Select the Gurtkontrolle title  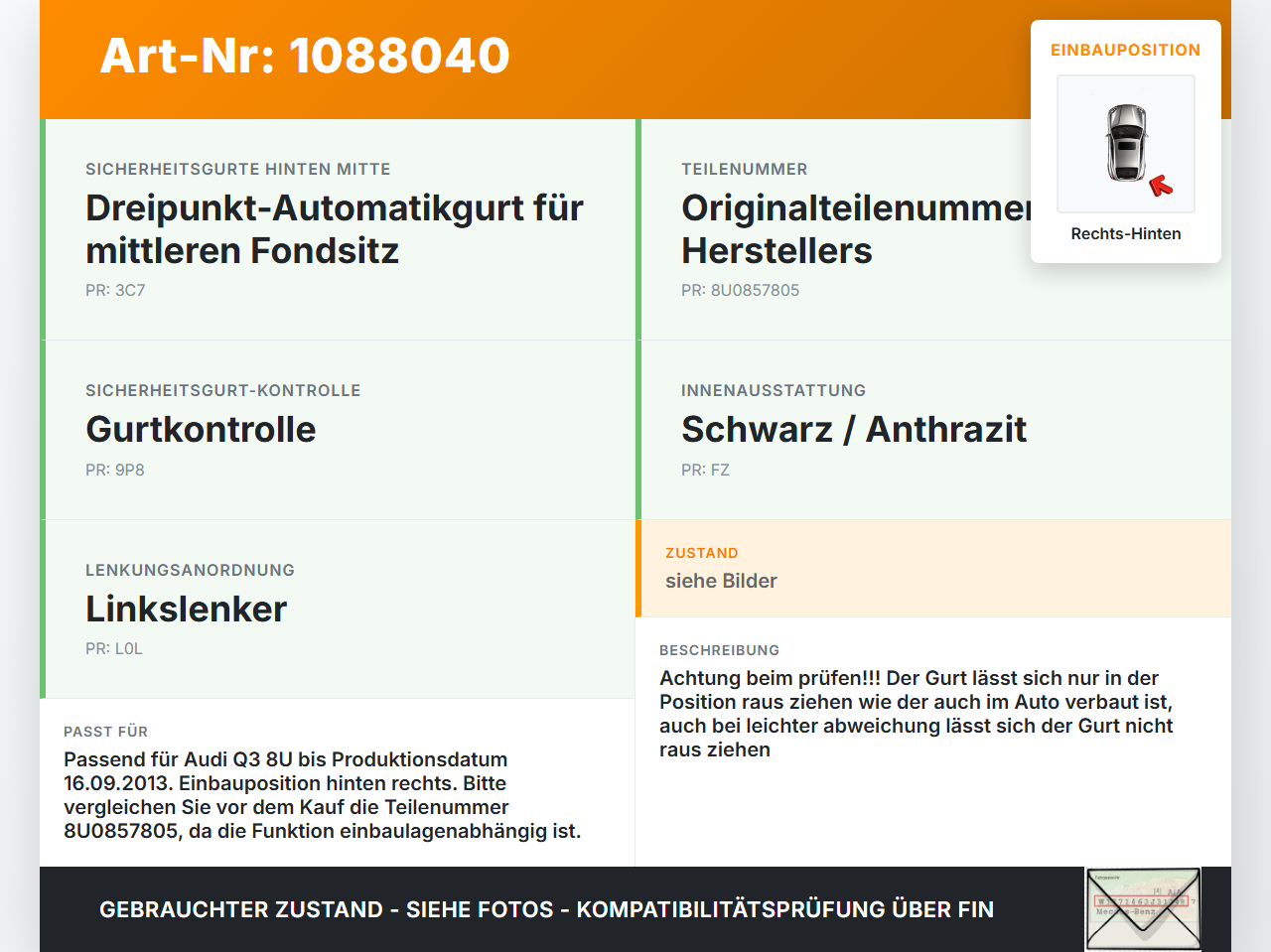(201, 430)
